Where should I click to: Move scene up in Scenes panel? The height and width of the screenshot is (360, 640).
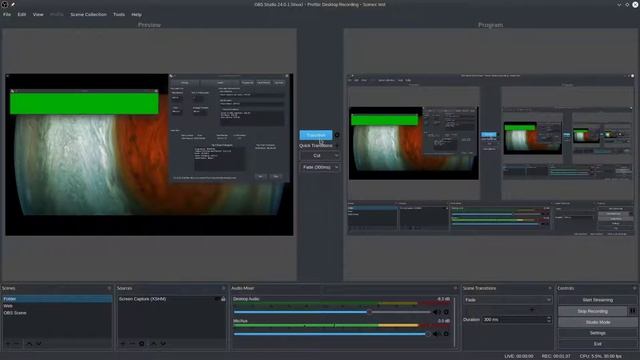[29, 344]
